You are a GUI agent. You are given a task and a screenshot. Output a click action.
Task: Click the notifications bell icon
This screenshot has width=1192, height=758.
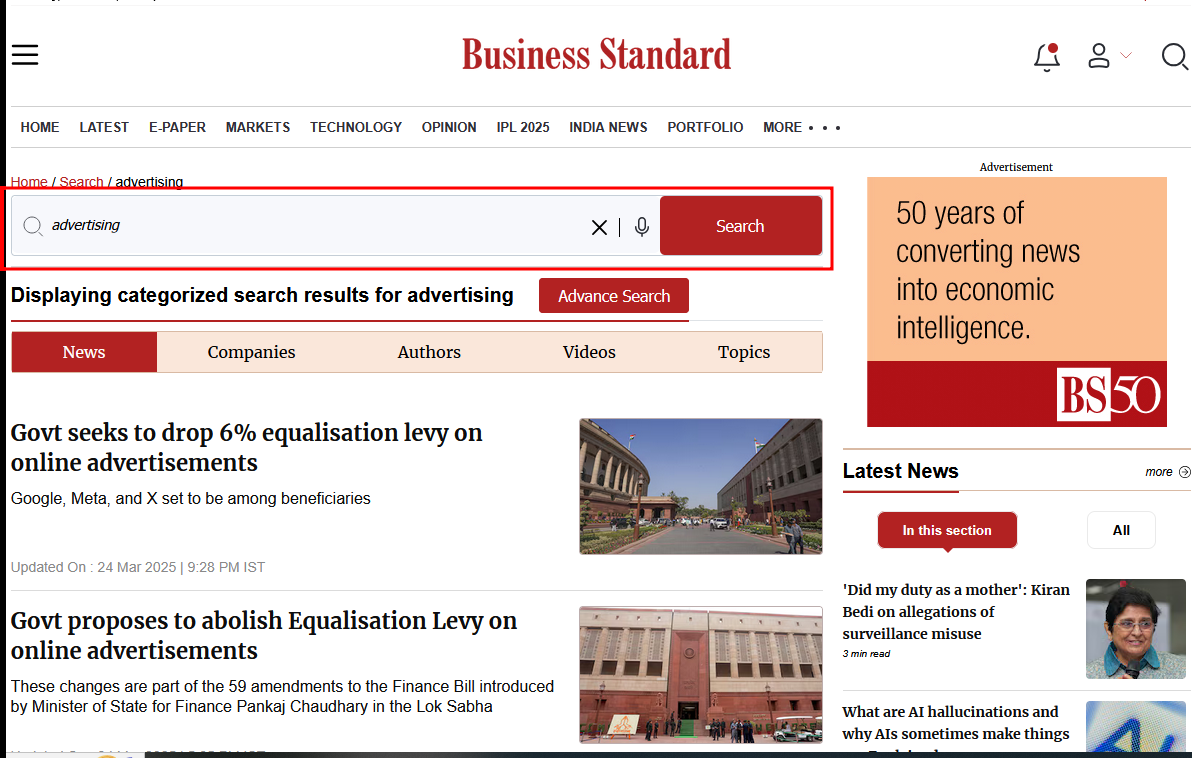pos(1046,57)
